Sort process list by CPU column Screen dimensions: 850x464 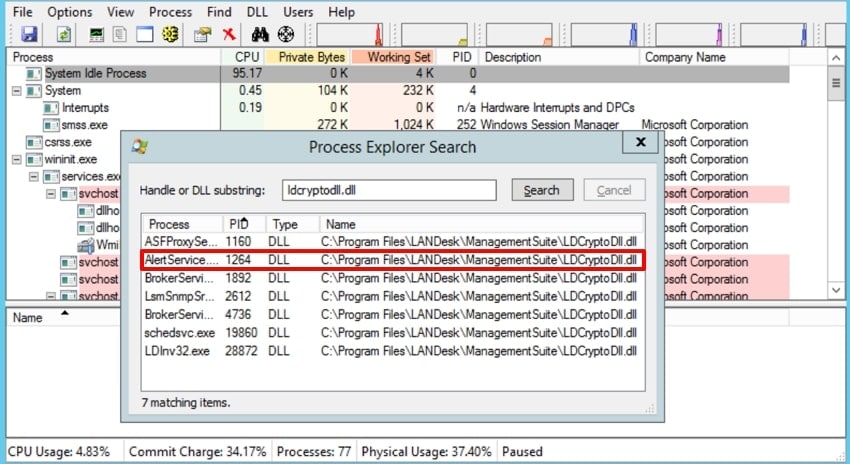pos(242,57)
